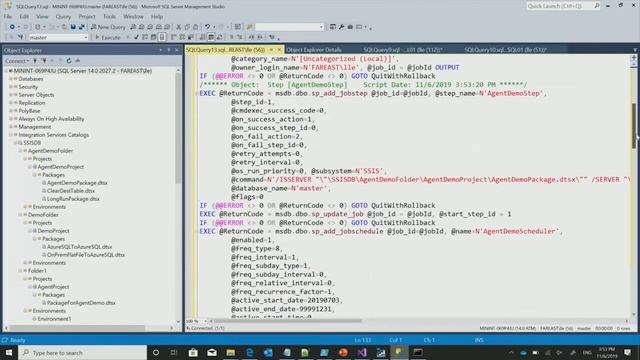This screenshot has width=640, height=360.
Task: Click the Execute query button
Action: point(108,38)
